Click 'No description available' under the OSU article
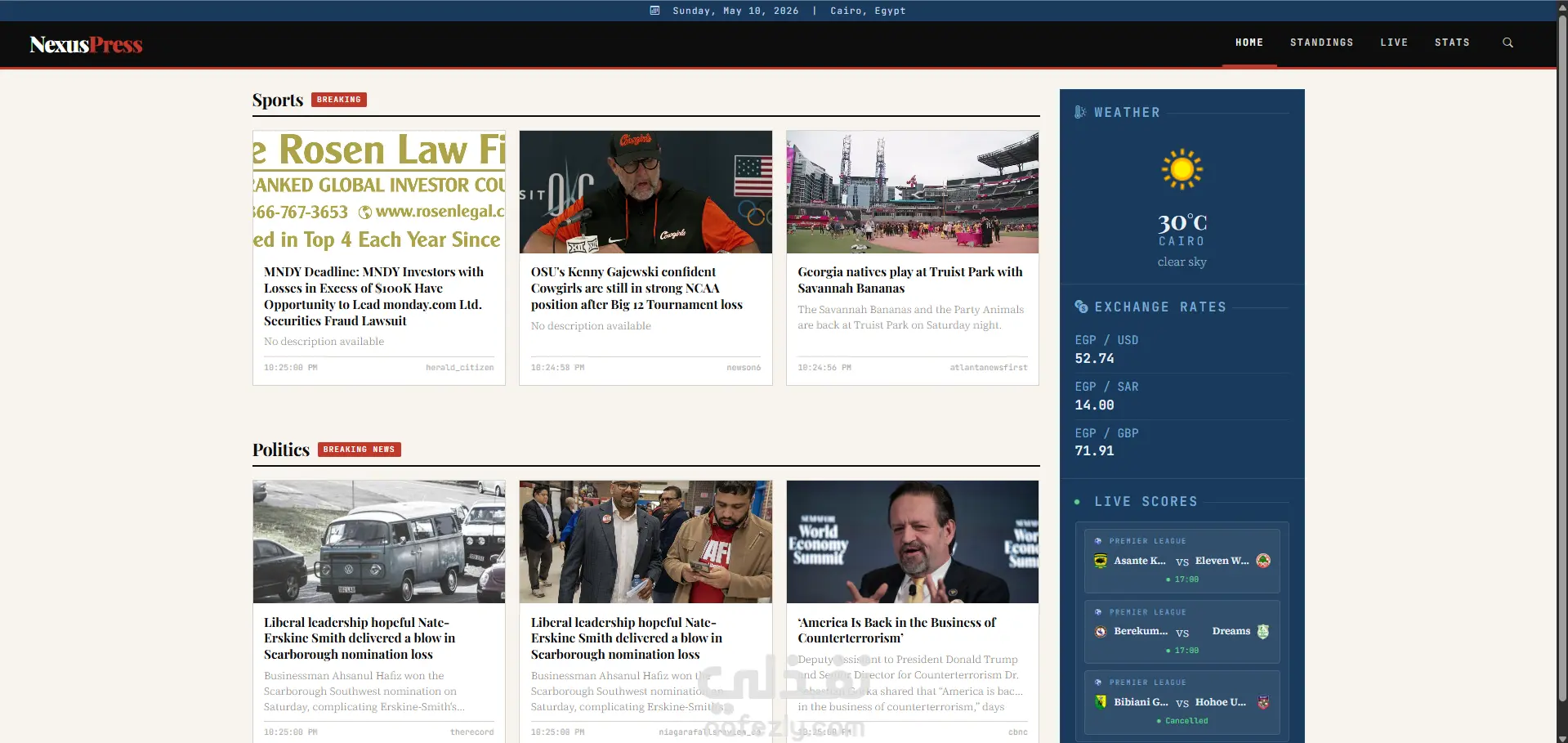1568x743 pixels. click(591, 325)
